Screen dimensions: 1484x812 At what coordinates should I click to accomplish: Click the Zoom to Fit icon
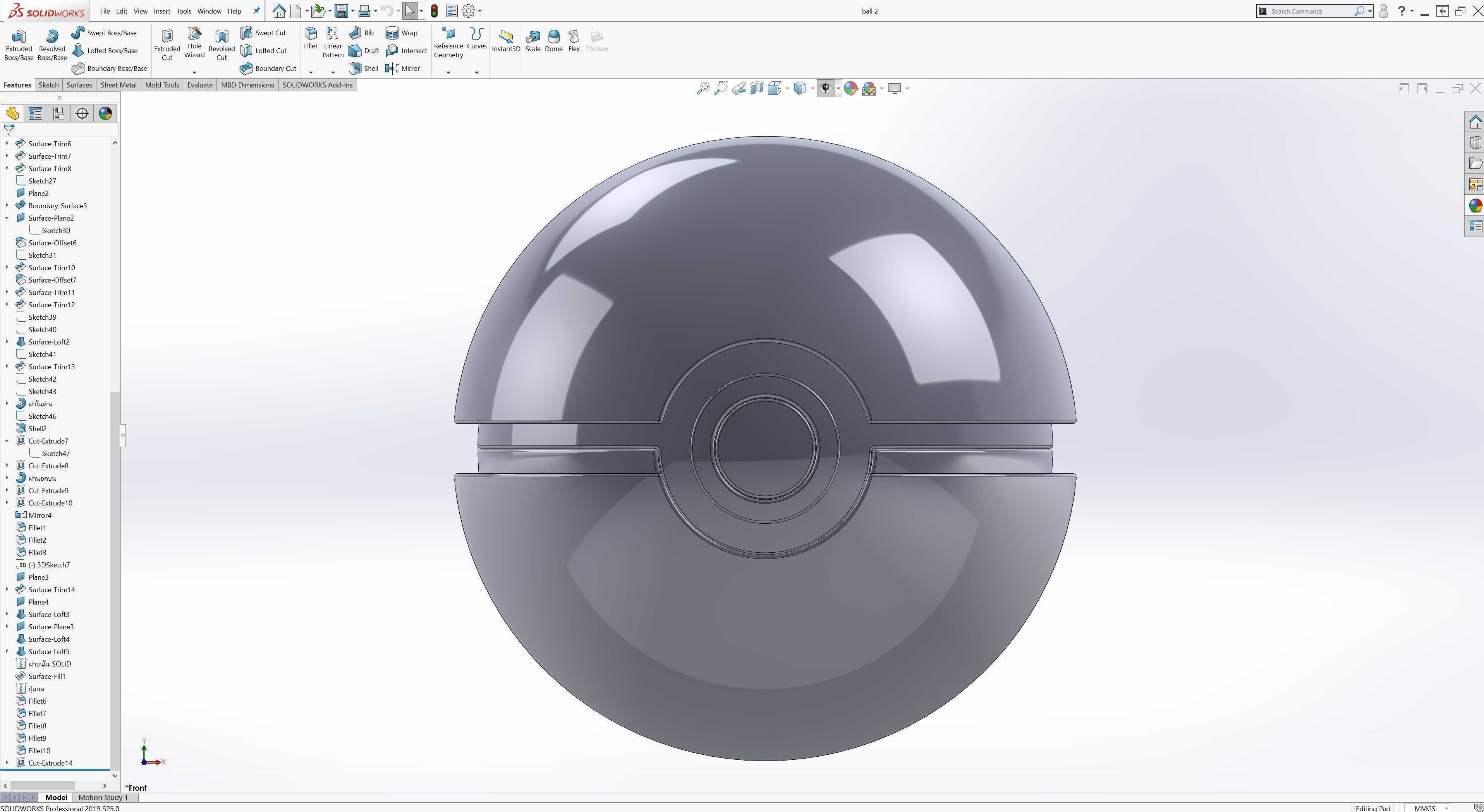(x=703, y=88)
